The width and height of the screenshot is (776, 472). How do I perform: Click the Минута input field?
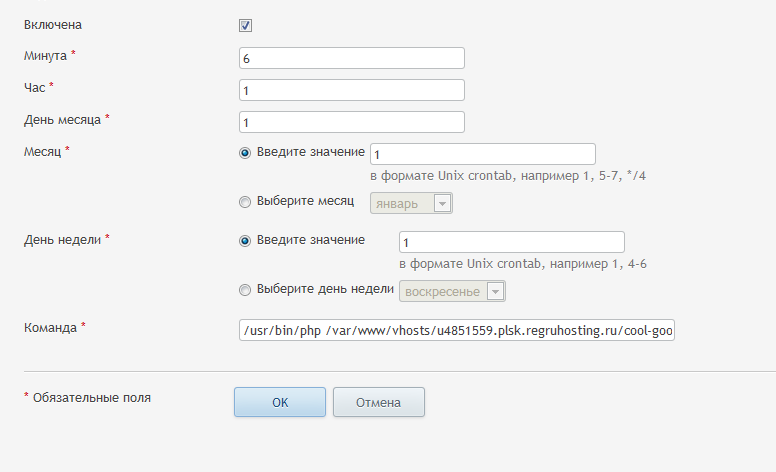(352, 58)
